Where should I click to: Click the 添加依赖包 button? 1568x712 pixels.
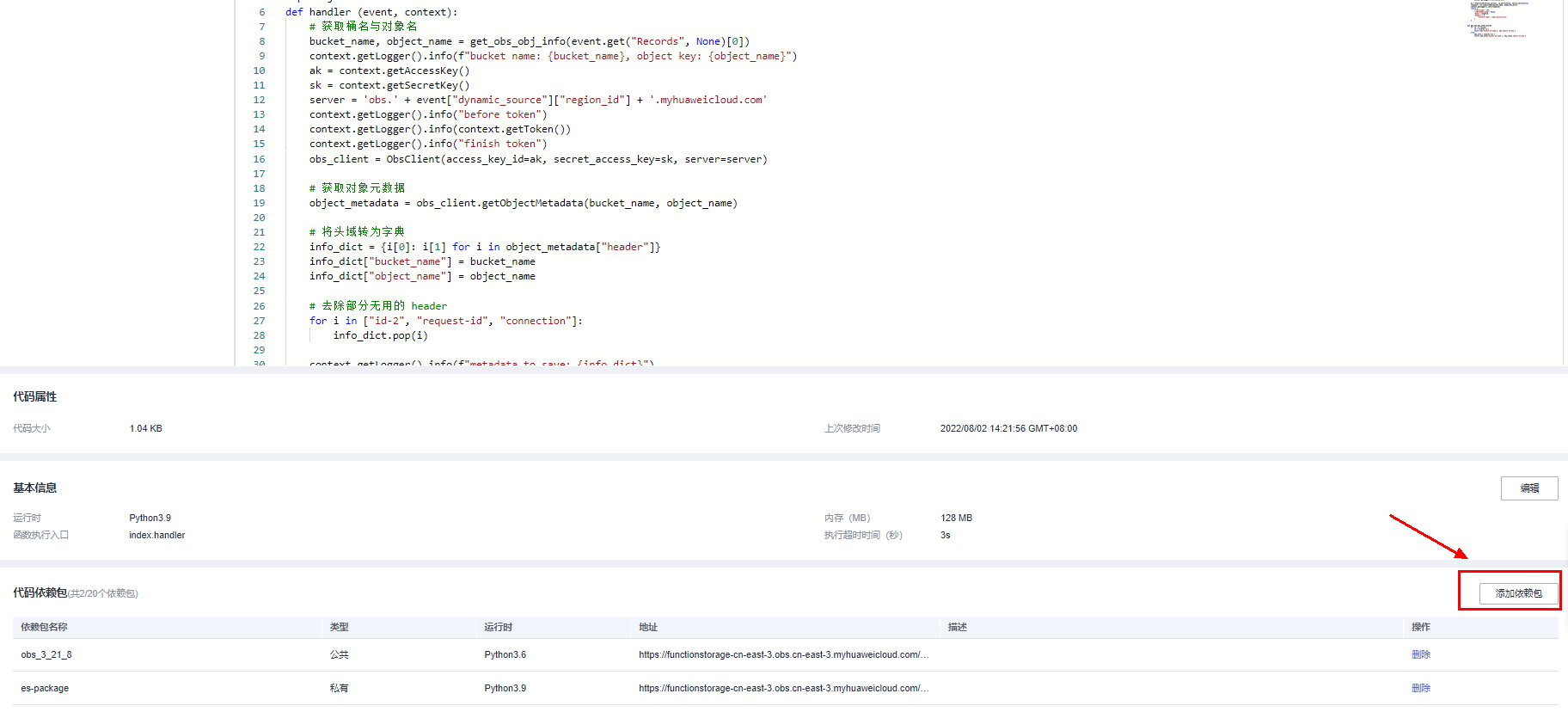coord(1518,593)
